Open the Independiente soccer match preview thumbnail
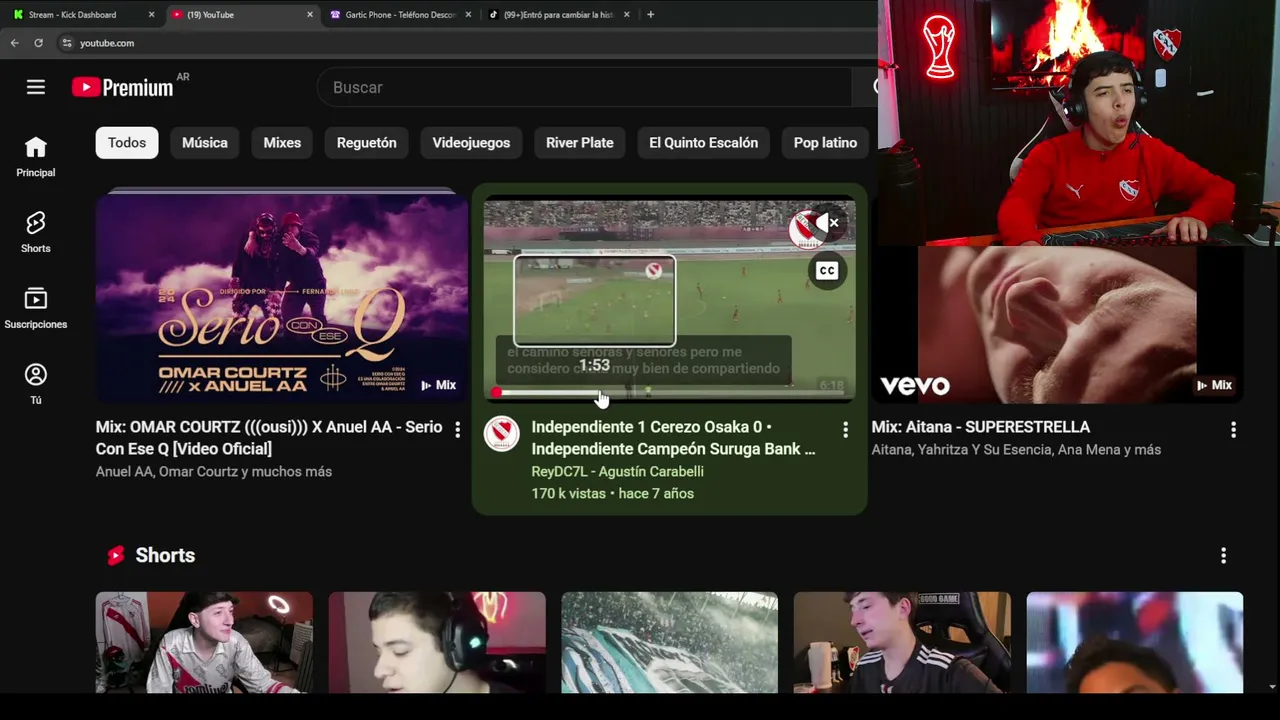Image resolution: width=1280 pixels, height=720 pixels. click(670, 298)
